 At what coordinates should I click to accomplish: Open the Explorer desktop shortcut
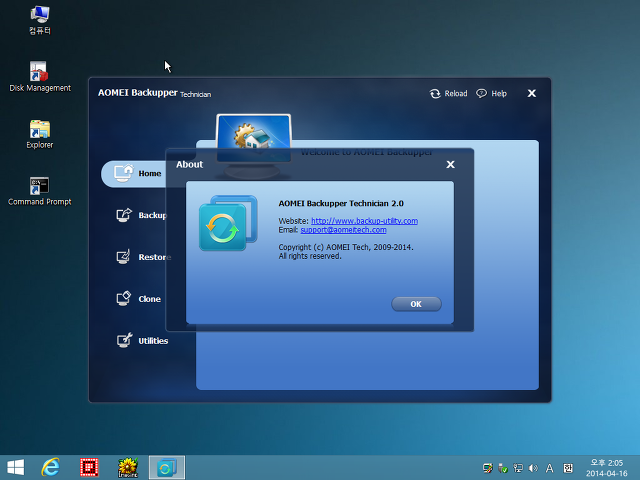tap(40, 134)
